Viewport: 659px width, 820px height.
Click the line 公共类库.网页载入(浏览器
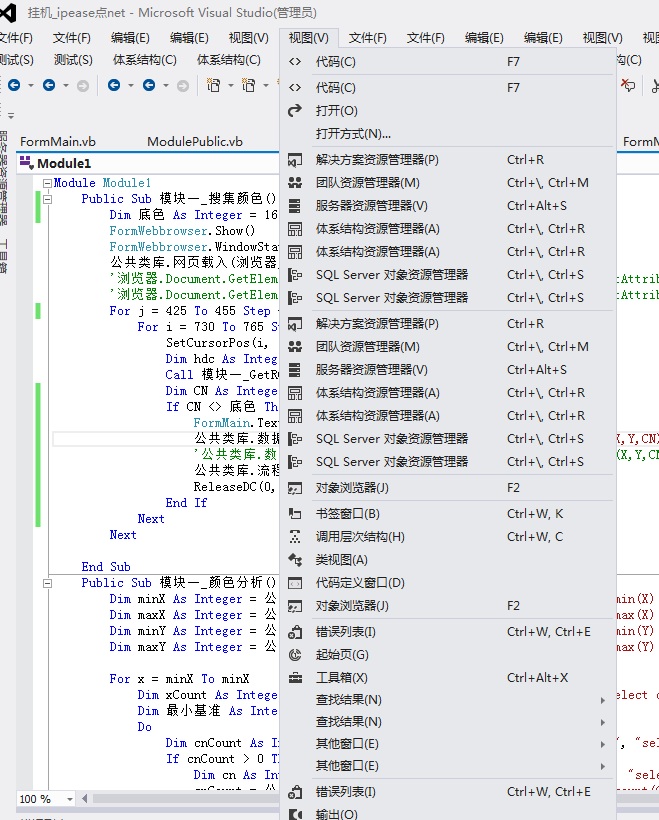pos(194,263)
